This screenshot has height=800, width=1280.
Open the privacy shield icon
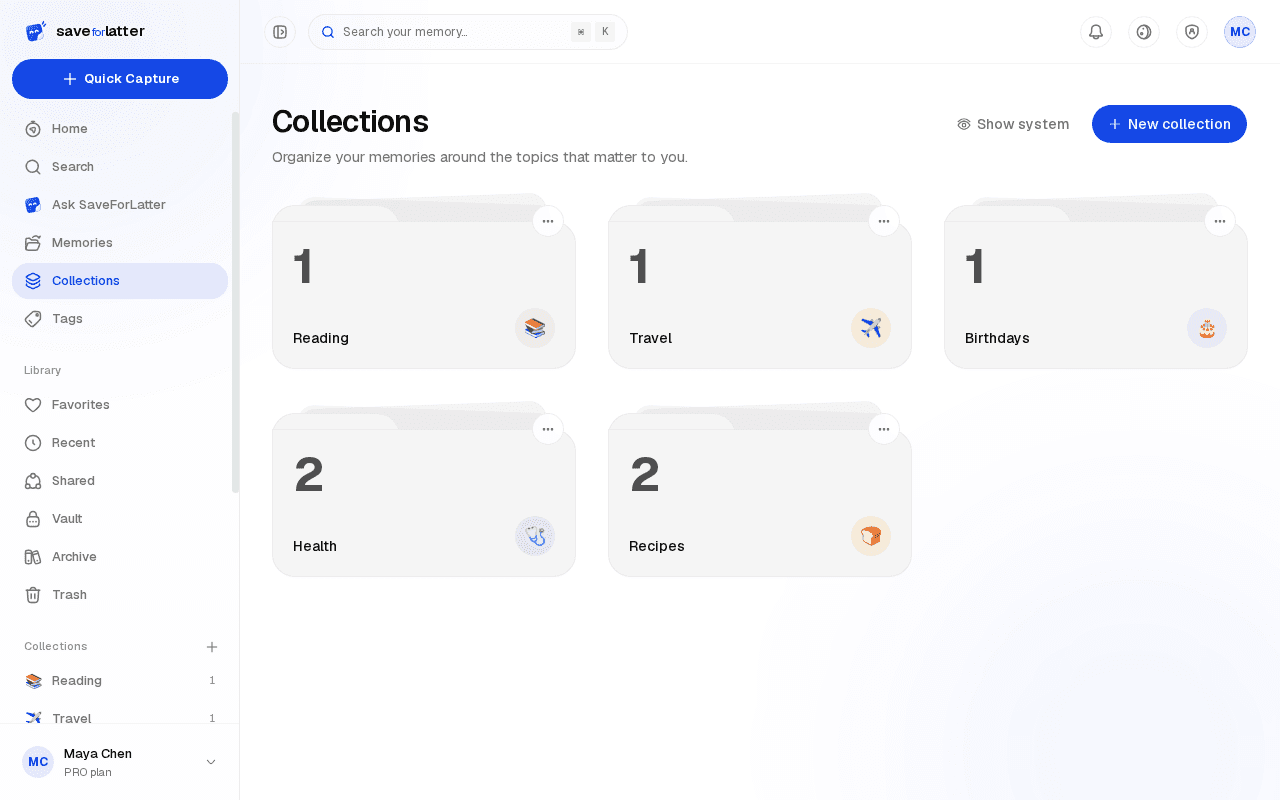1192,32
